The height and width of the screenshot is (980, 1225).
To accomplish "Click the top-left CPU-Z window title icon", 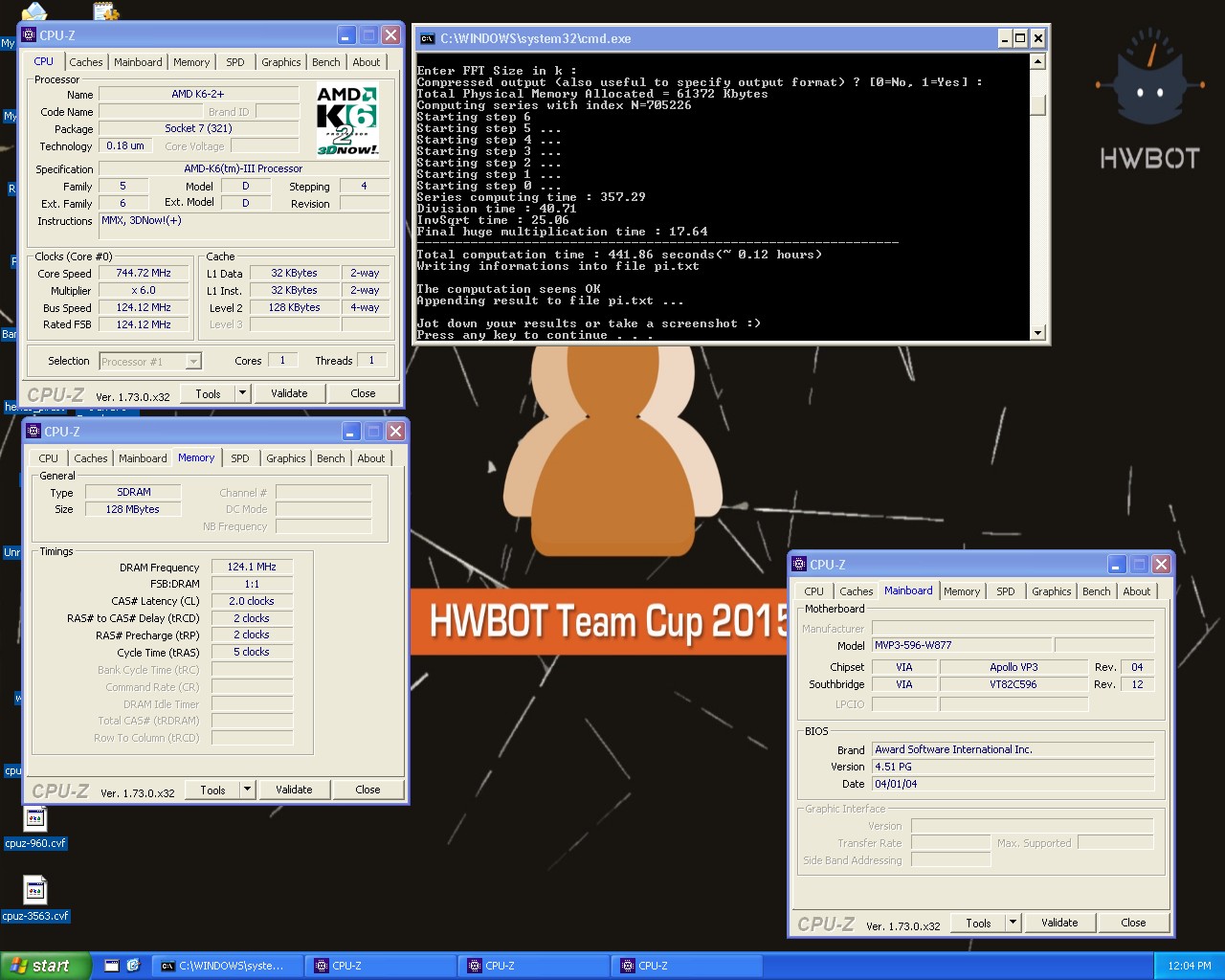I will tap(29, 35).
